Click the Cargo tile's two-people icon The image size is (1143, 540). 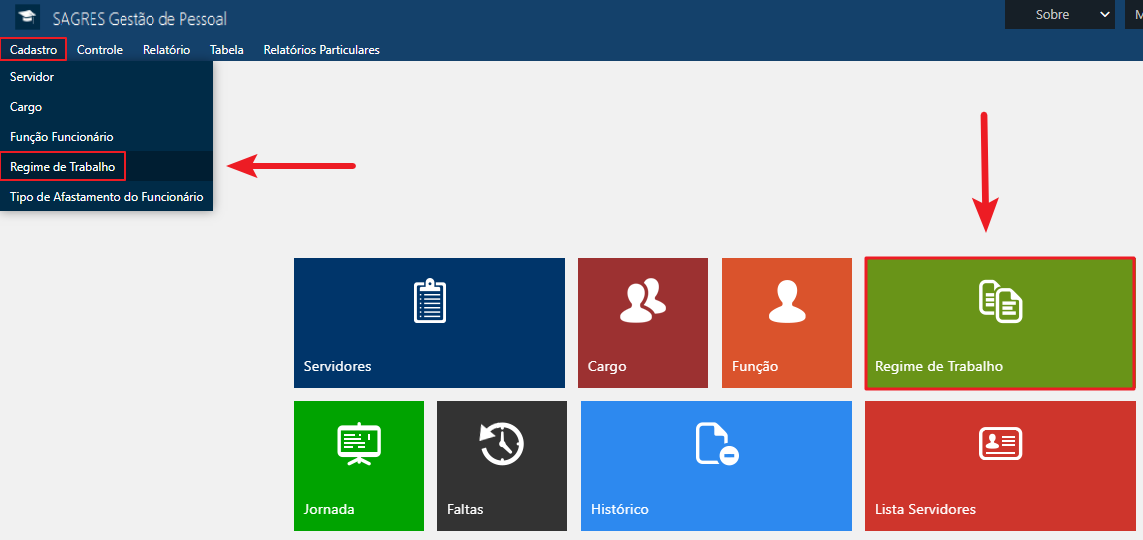coord(642,301)
